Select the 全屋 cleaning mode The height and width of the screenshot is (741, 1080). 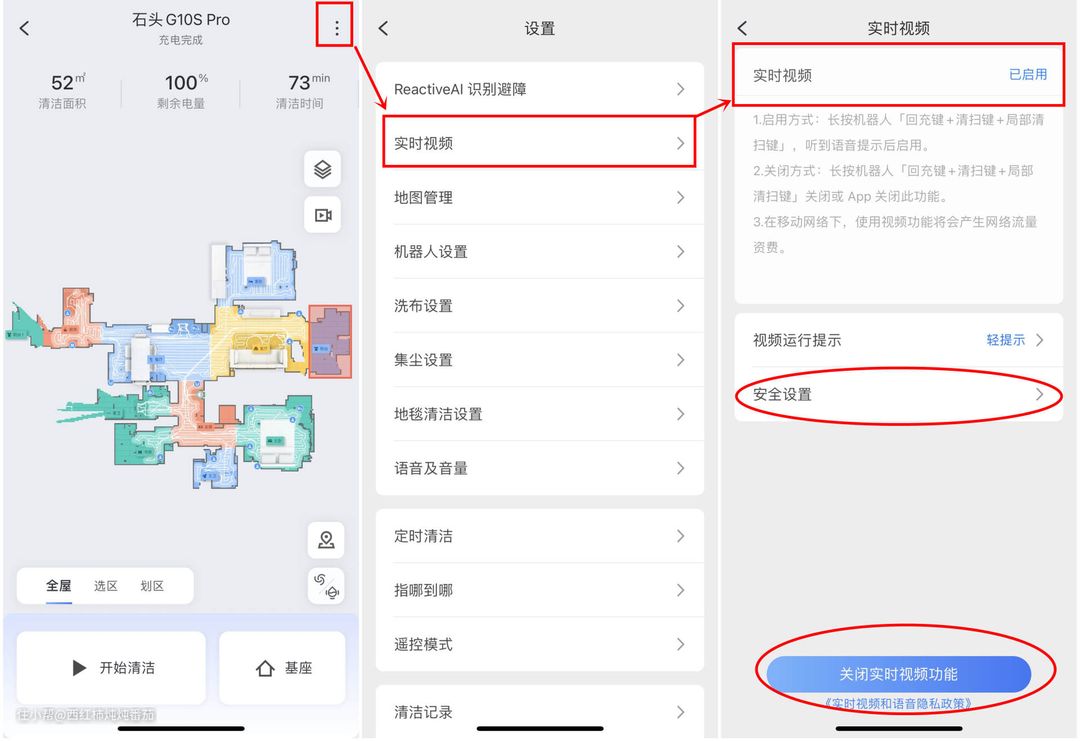(x=59, y=586)
